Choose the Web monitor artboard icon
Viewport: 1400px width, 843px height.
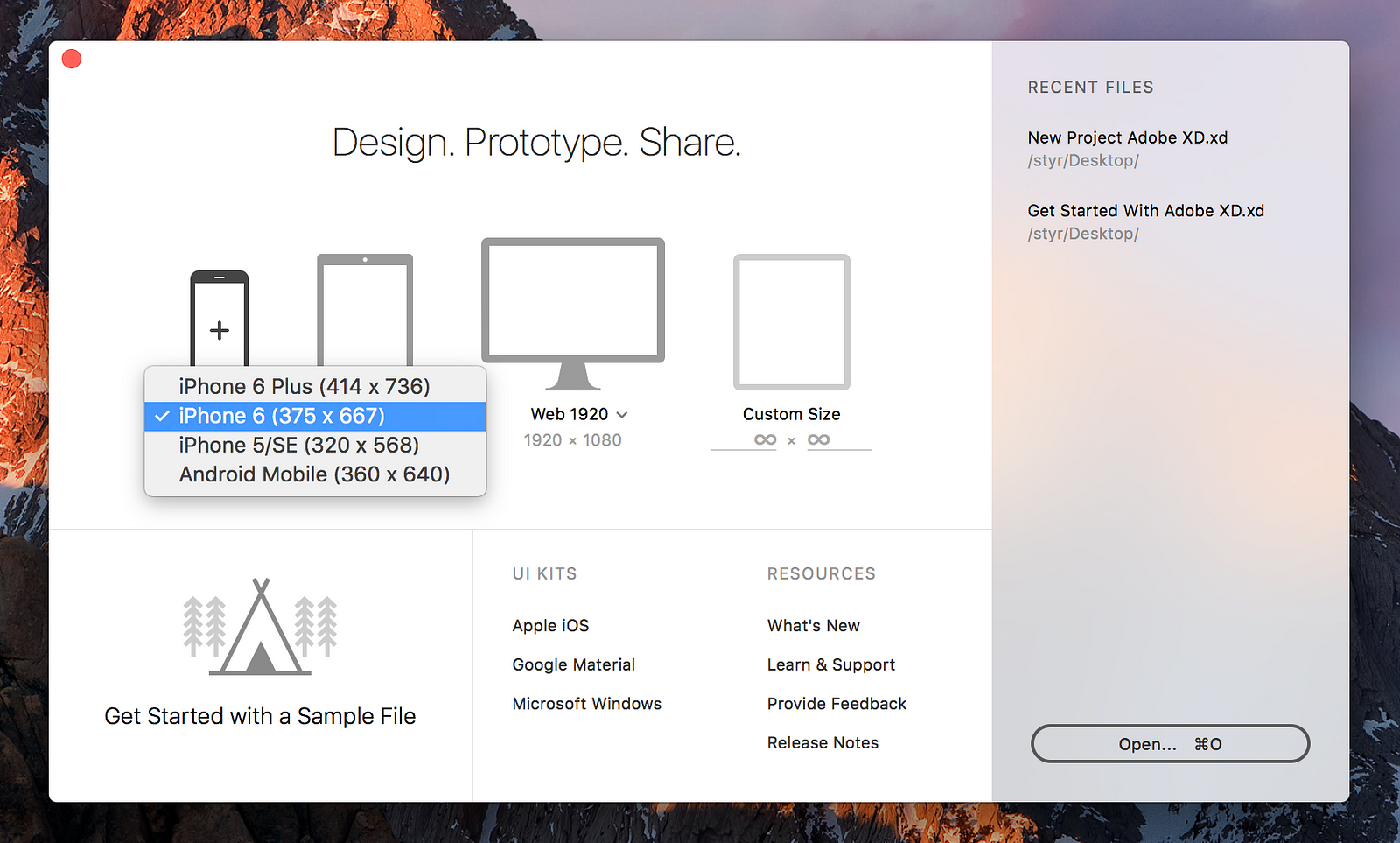(x=573, y=313)
